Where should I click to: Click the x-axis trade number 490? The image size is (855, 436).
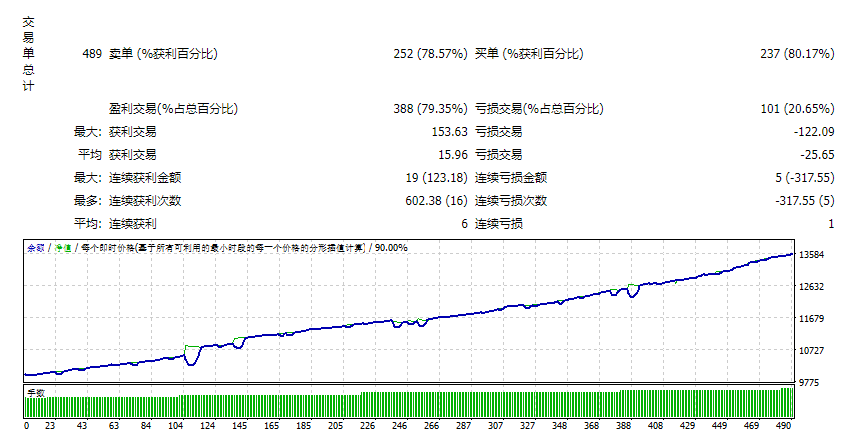[784, 426]
